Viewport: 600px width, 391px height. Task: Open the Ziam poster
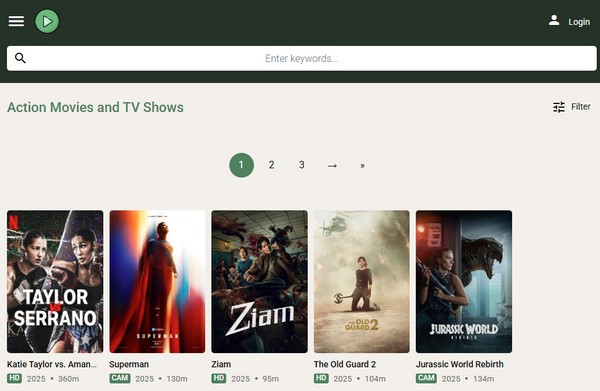(259, 282)
